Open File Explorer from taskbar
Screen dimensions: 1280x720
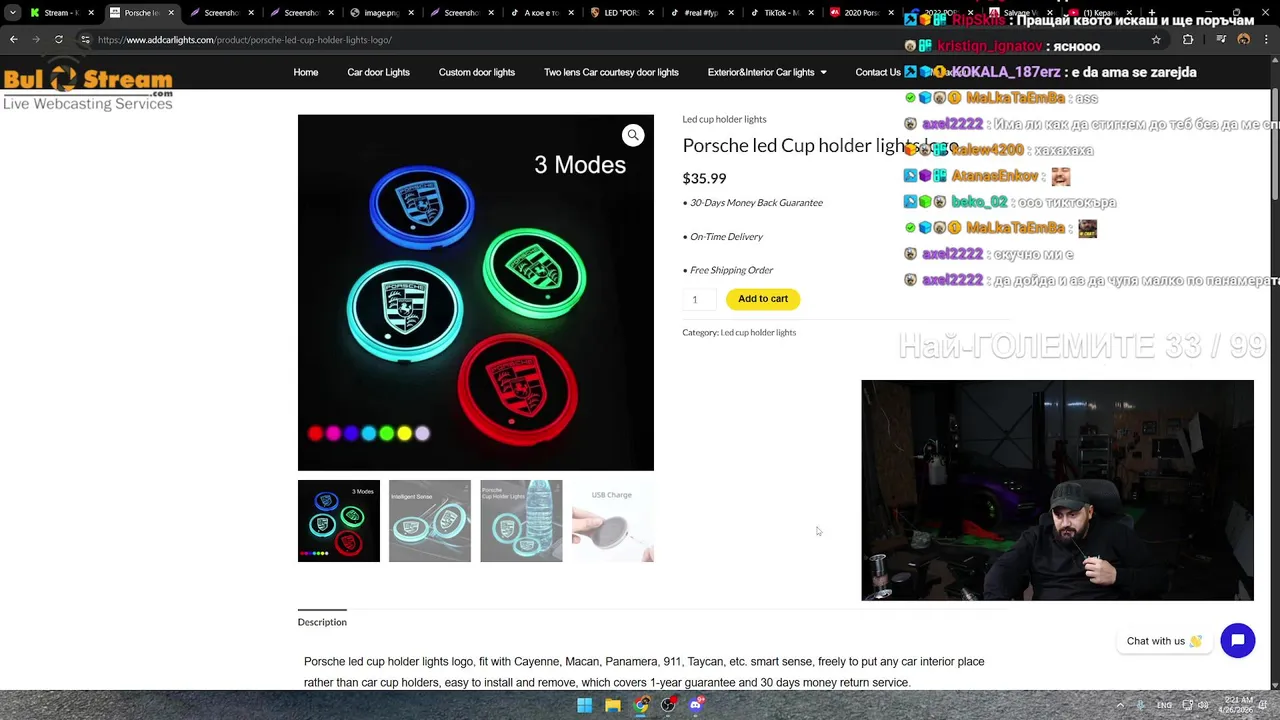[612, 705]
